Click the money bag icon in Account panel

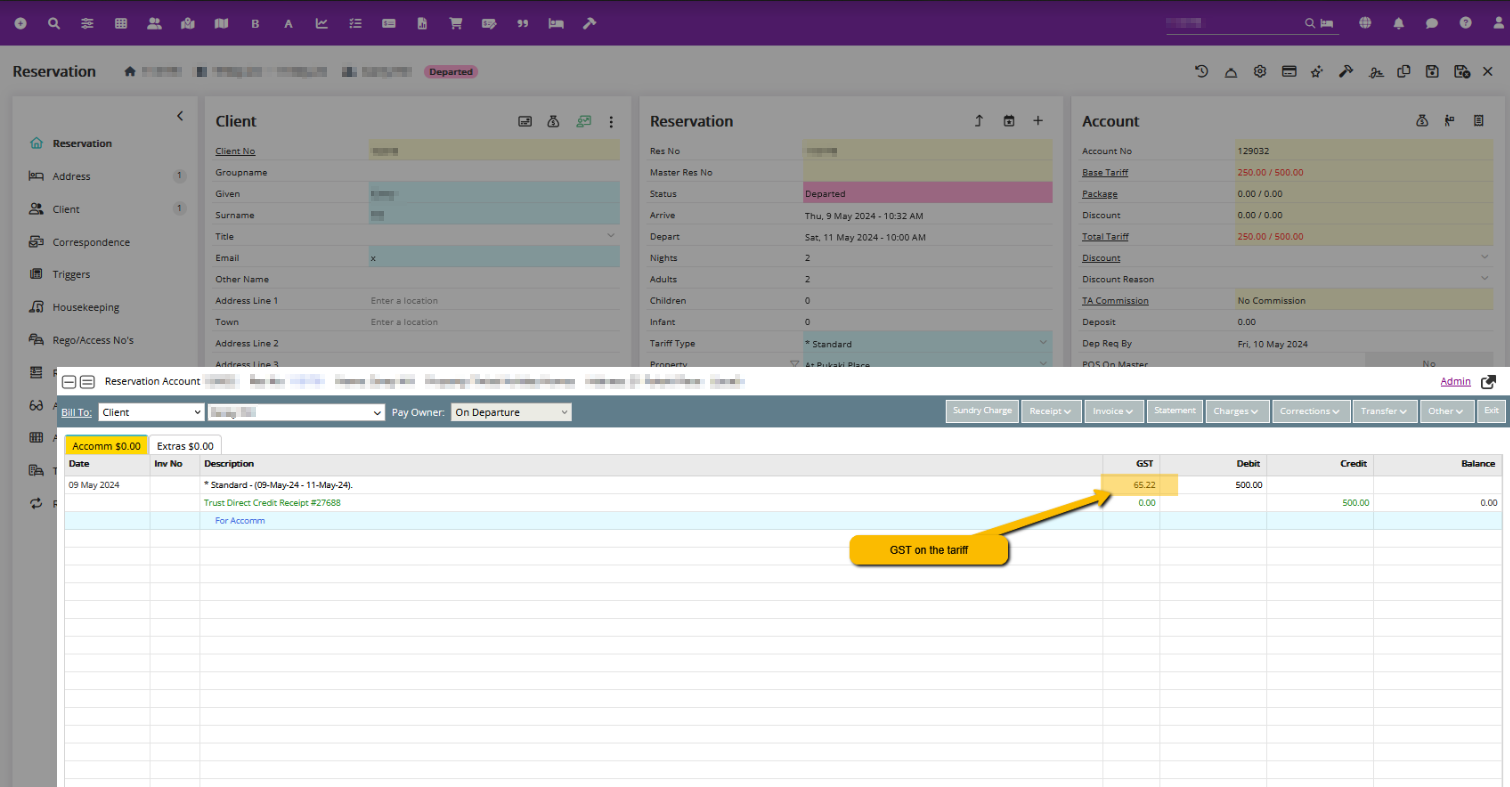point(1422,121)
